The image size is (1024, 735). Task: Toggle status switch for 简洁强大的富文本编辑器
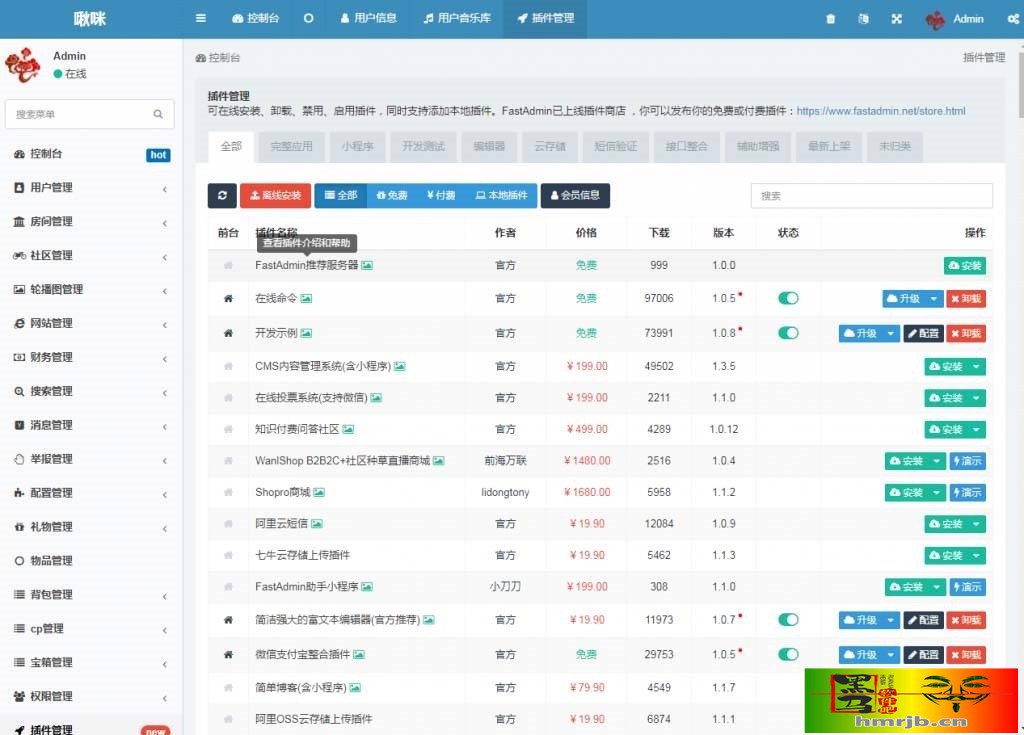(x=788, y=620)
